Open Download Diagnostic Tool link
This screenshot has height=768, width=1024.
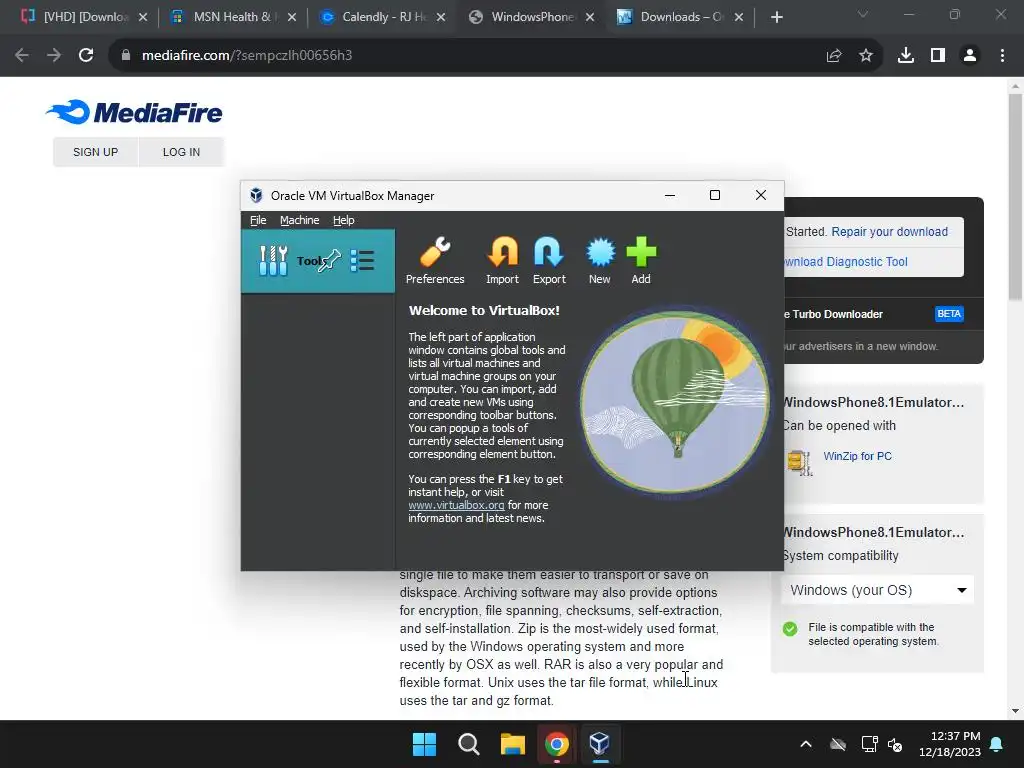pos(846,262)
